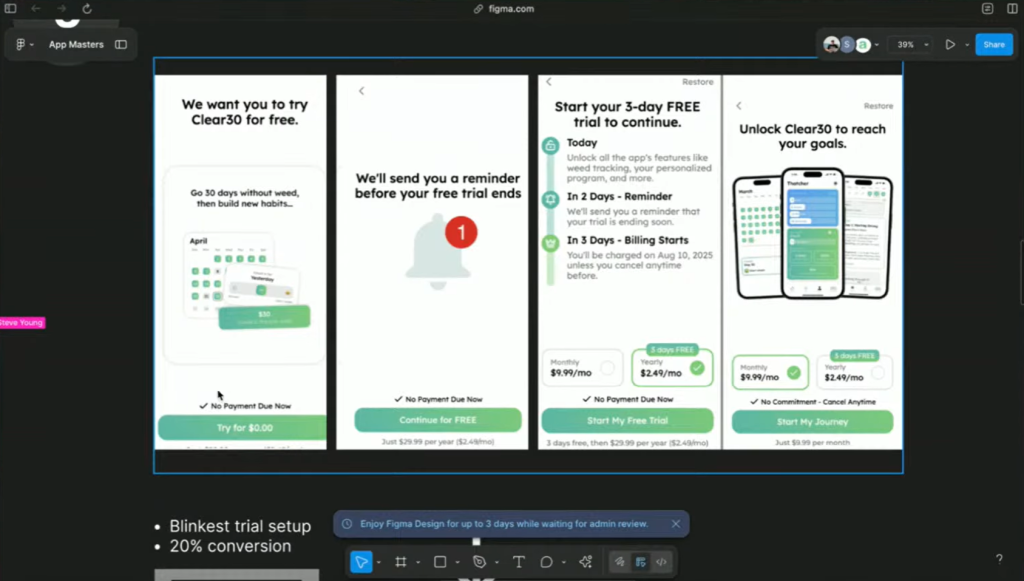Click the App Masters file name
Image resolution: width=1024 pixels, height=581 pixels.
point(77,44)
